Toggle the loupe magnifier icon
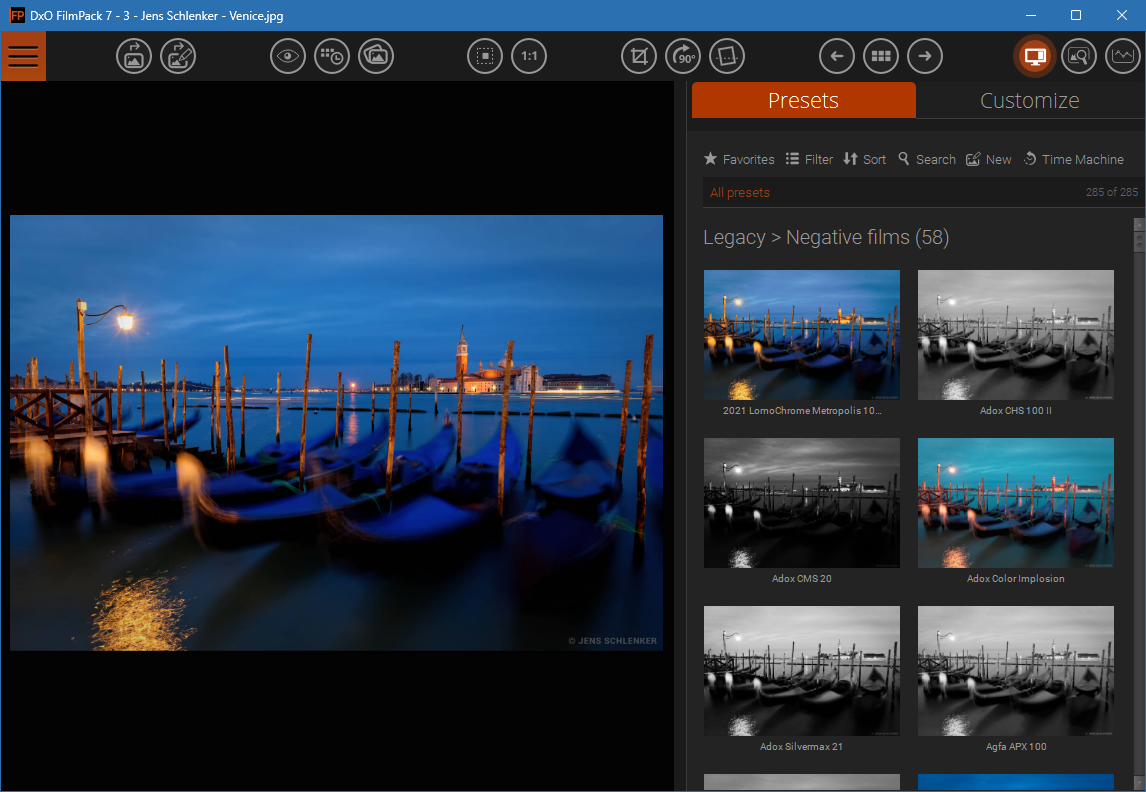The image size is (1146, 792). [1079, 56]
